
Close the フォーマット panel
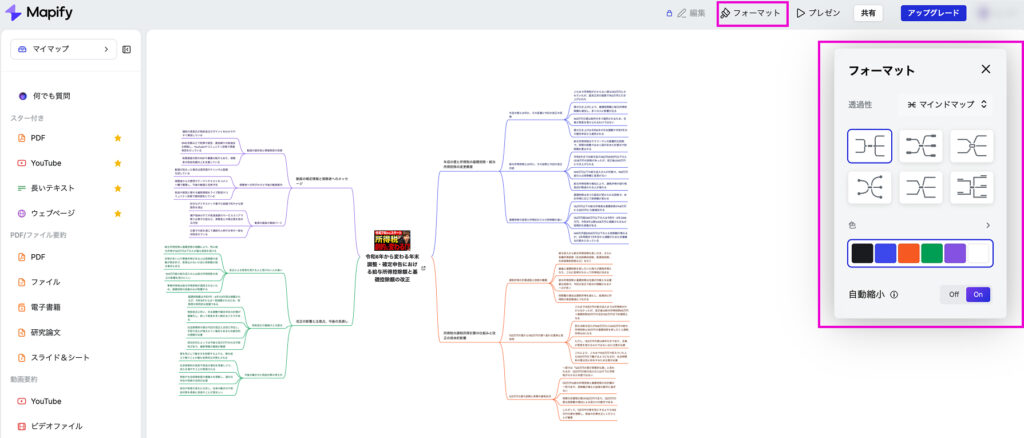tap(985, 69)
